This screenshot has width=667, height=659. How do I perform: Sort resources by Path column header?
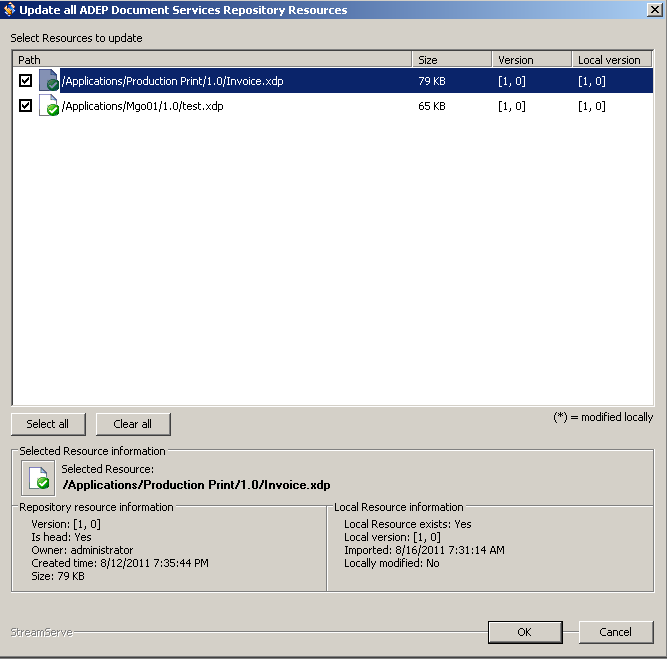click(210, 60)
